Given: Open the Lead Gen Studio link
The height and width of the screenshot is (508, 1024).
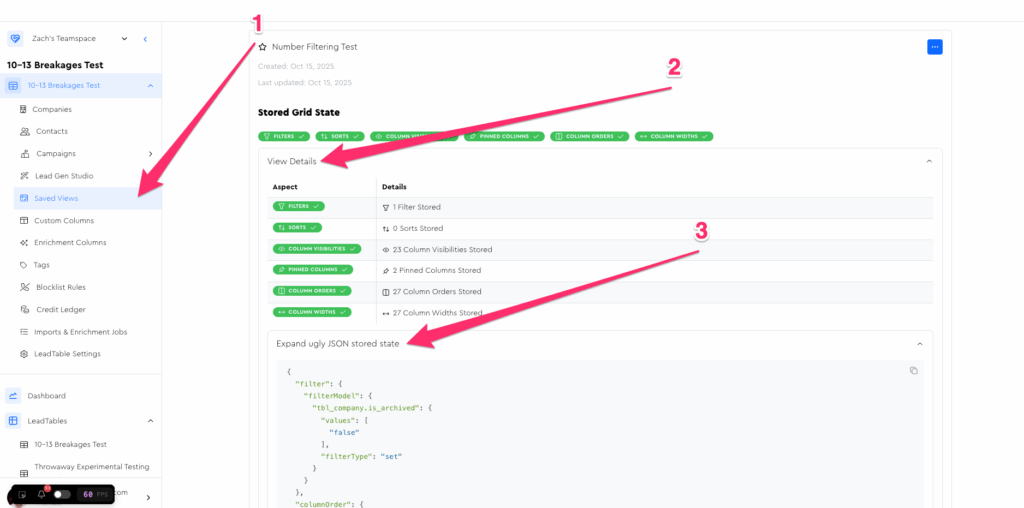Looking at the screenshot, I should (x=62, y=176).
